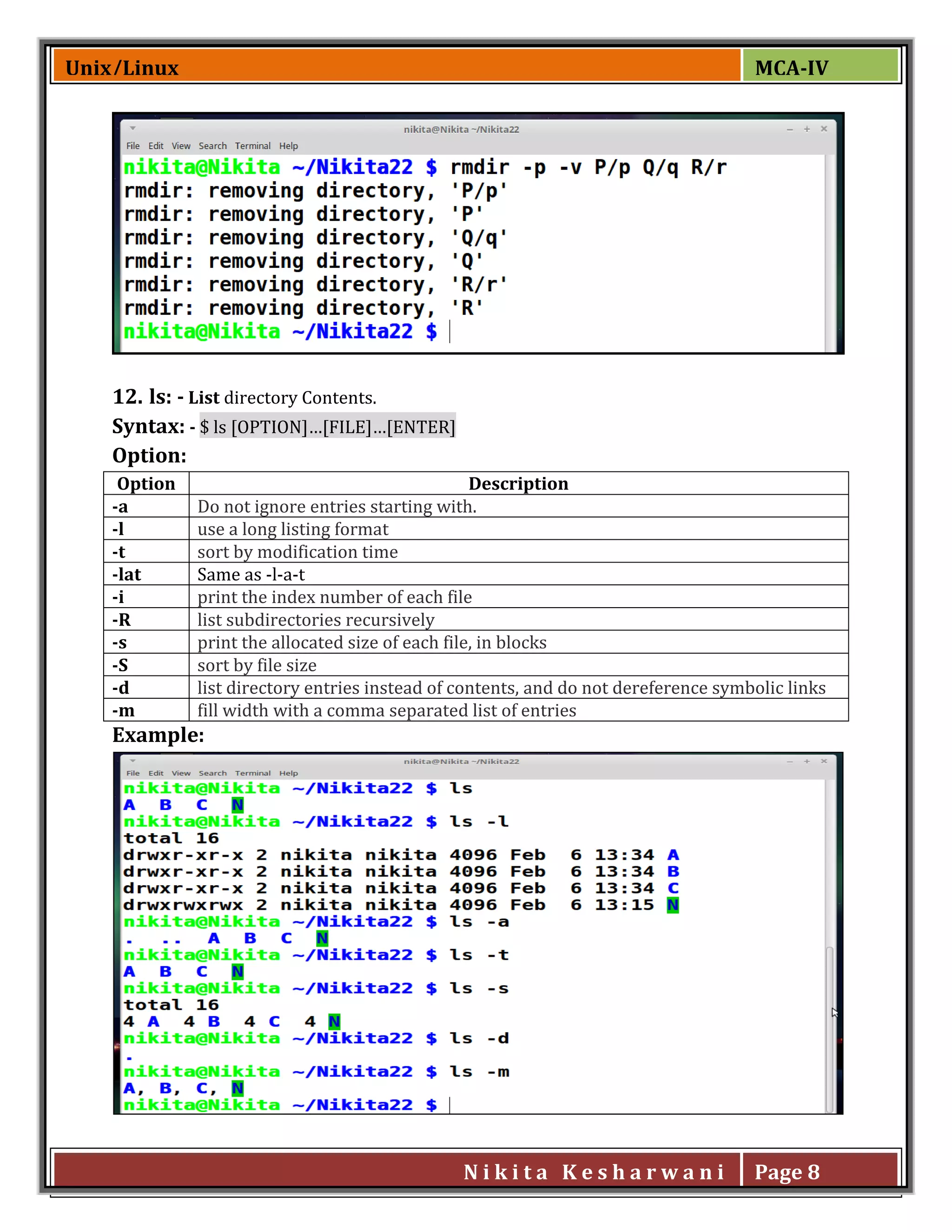Click the line removing directory 'P/p'
Image resolution: width=952 pixels, height=1232 pixels.
click(x=315, y=191)
